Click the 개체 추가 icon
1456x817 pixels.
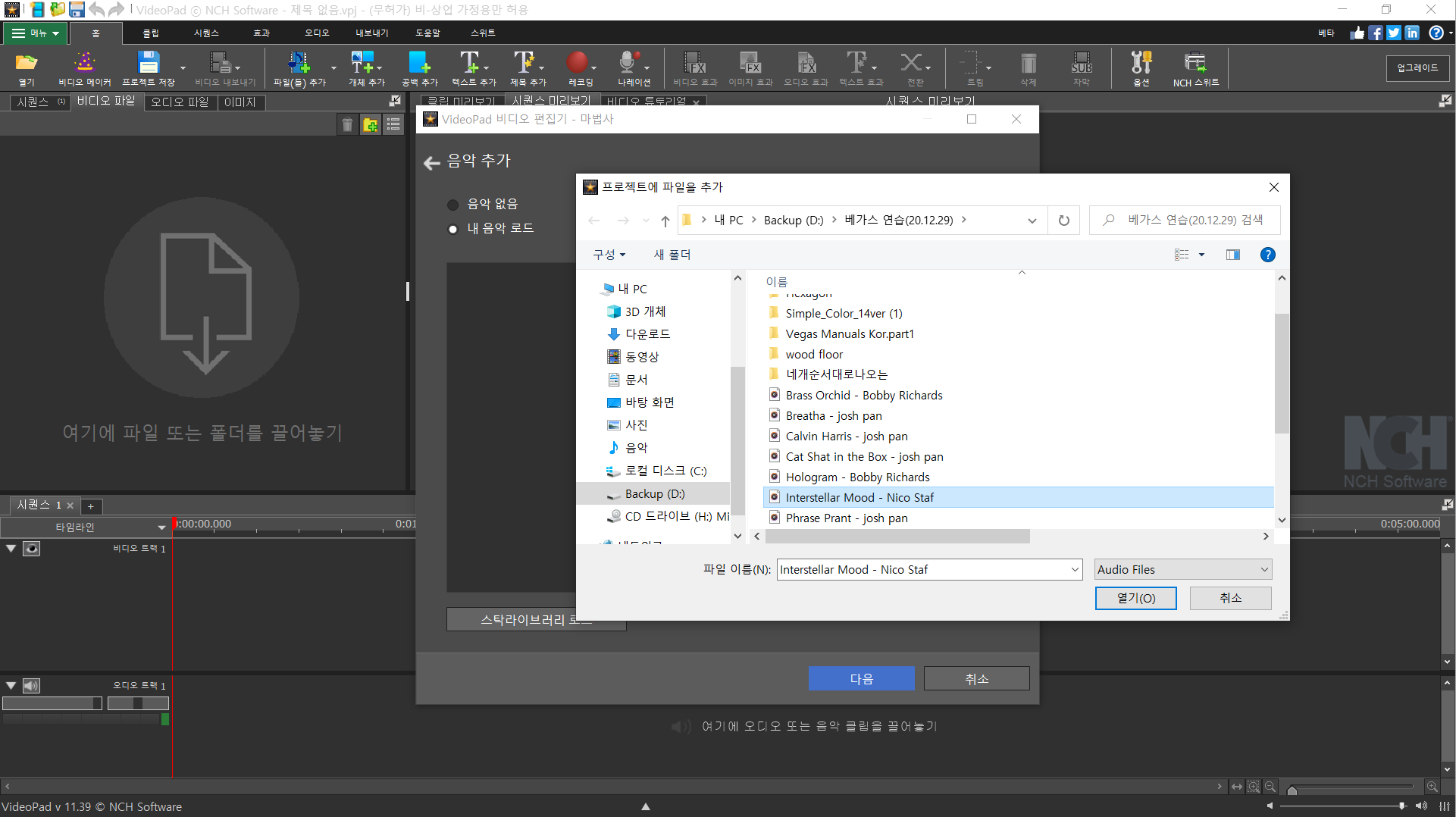tap(362, 63)
